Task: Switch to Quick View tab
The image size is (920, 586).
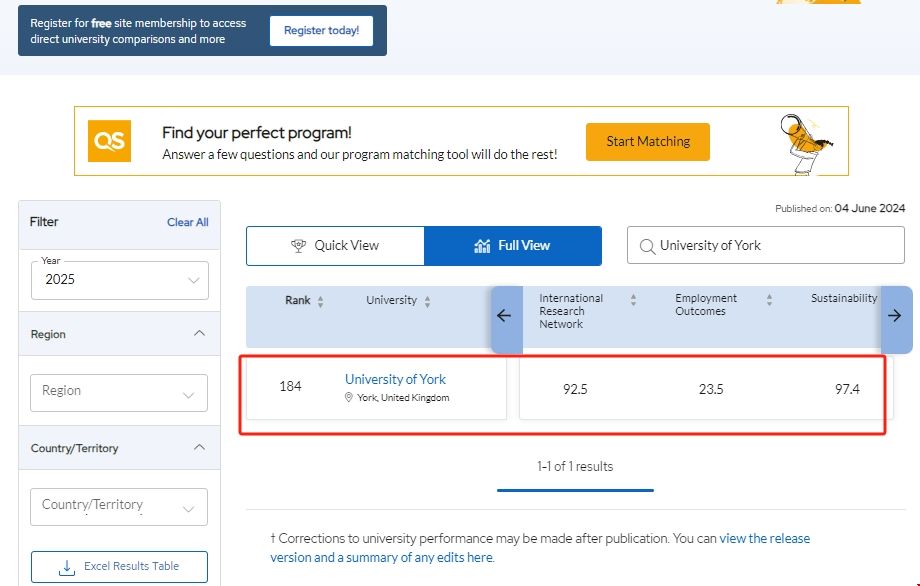Action: pyautogui.click(x=335, y=246)
